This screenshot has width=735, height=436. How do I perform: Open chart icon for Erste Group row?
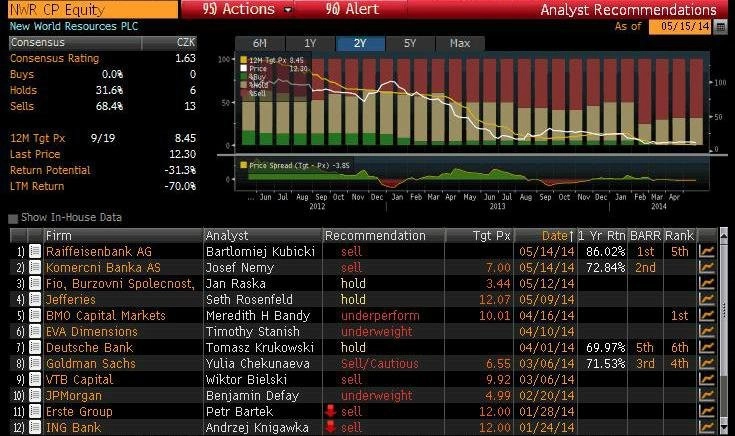point(707,411)
